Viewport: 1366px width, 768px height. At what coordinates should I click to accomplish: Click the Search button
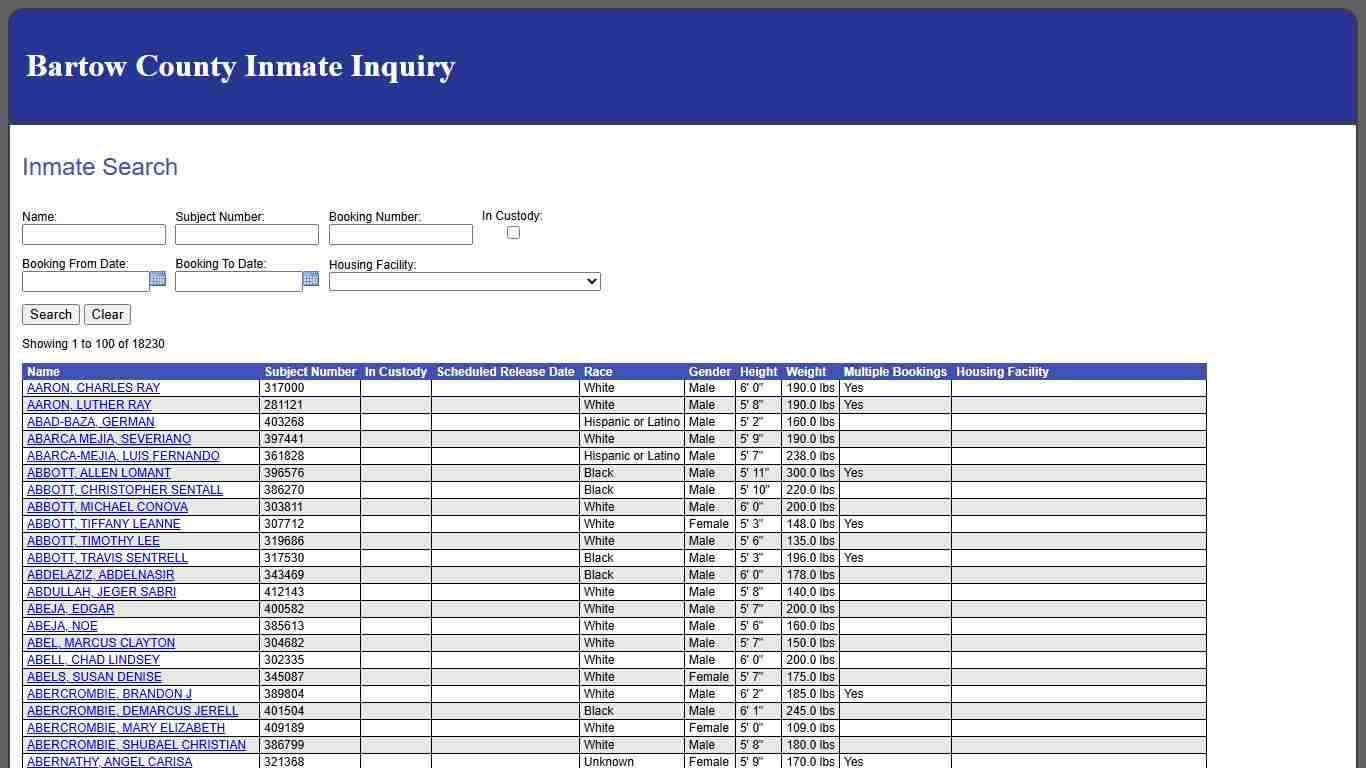(x=50, y=314)
